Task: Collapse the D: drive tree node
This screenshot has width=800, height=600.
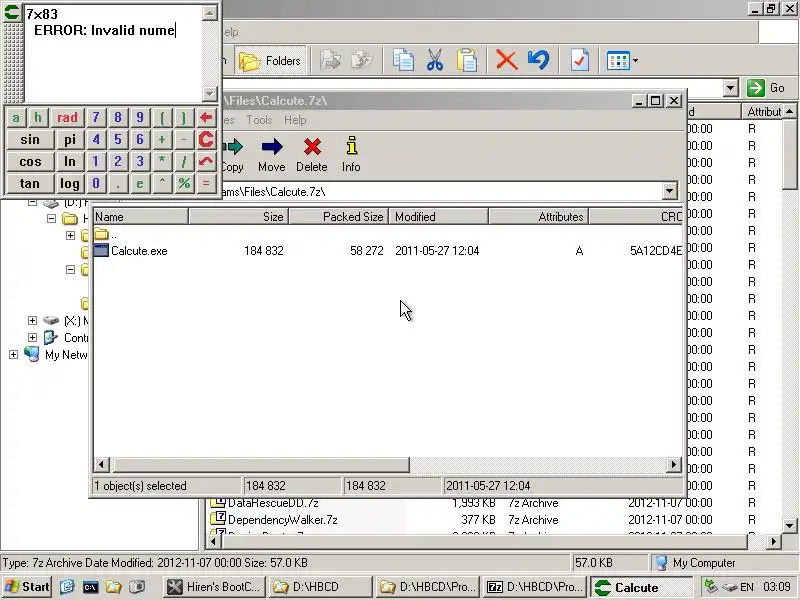Action: tap(32, 202)
